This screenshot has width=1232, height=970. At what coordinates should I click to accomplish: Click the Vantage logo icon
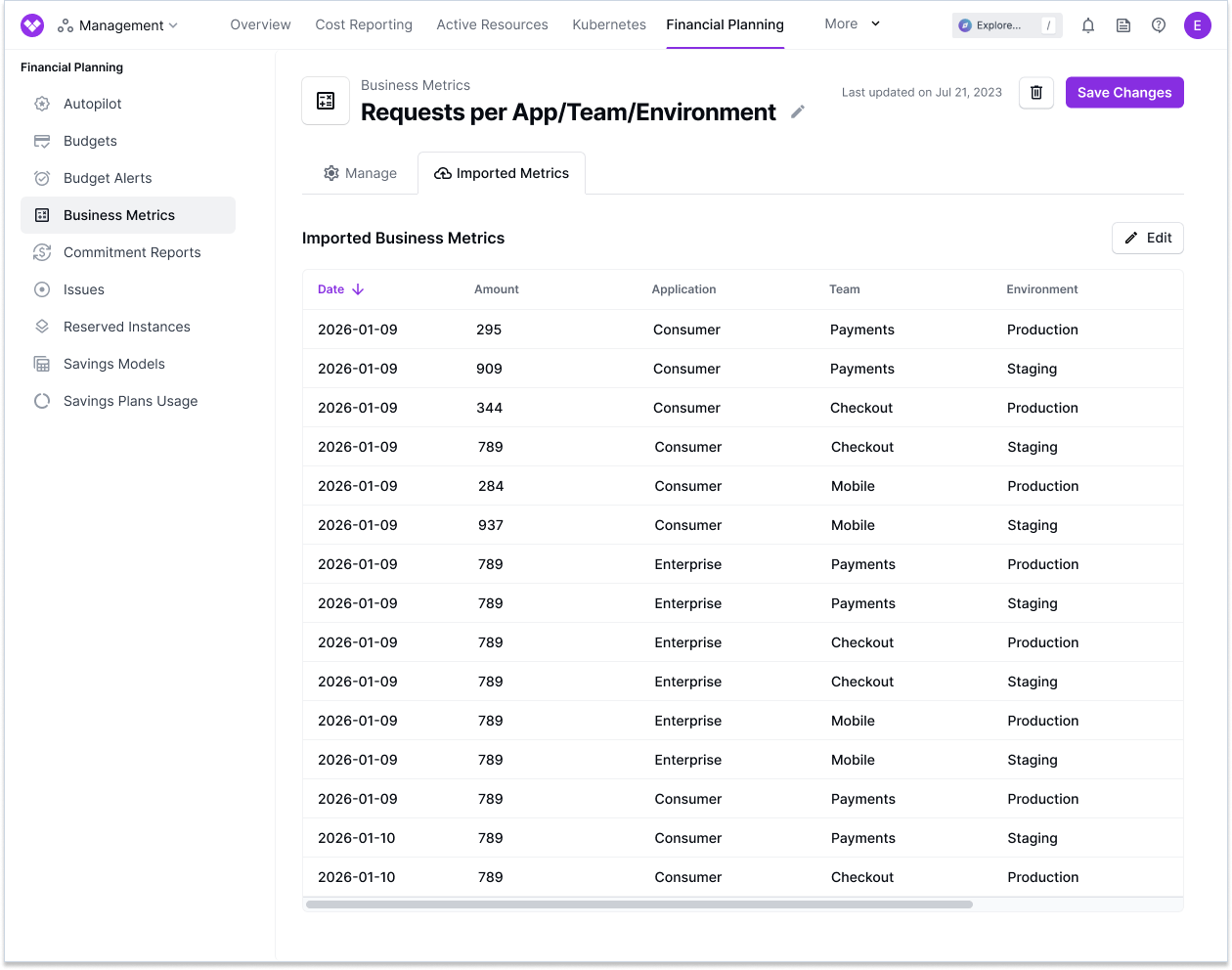point(32,25)
